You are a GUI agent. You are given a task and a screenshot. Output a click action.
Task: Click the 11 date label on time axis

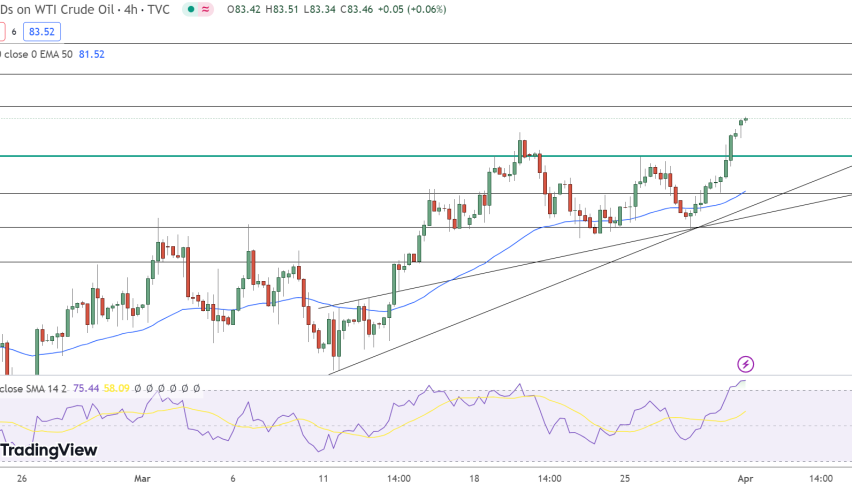click(323, 478)
